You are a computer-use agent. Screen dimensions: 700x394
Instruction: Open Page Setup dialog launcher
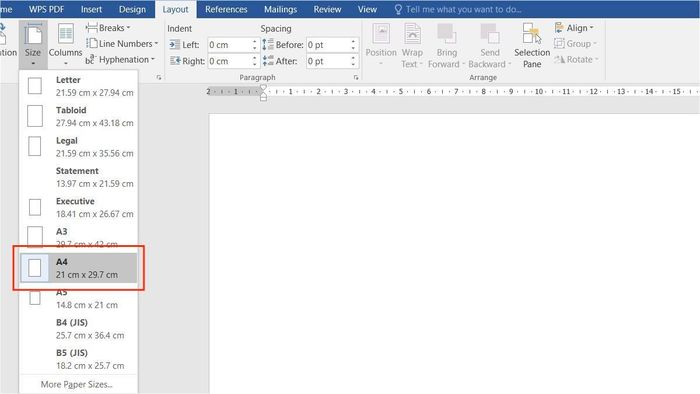point(159,77)
